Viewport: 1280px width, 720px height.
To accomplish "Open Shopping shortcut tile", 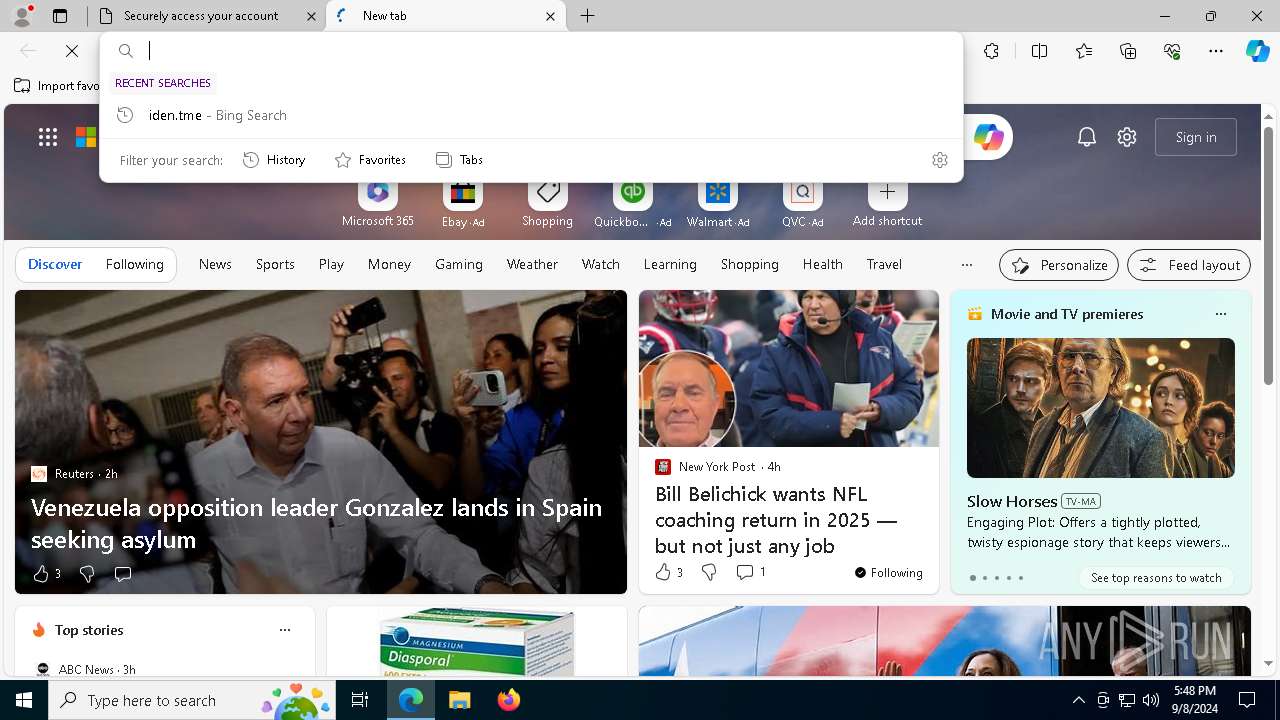I will (x=547, y=204).
